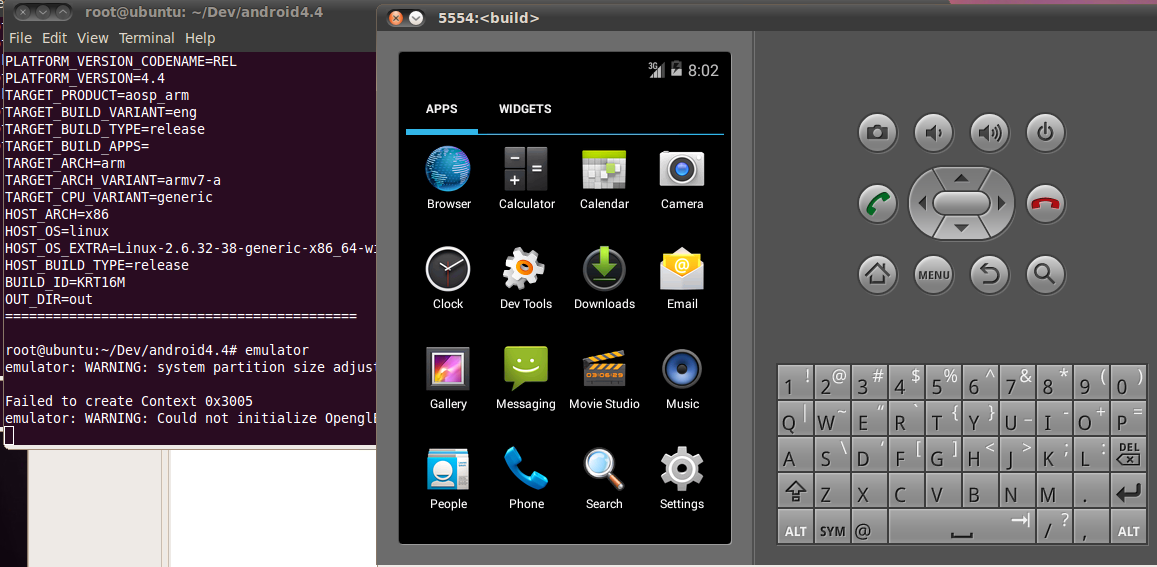Click the emulator MENU button
Image resolution: width=1157 pixels, height=567 pixels.
933,275
